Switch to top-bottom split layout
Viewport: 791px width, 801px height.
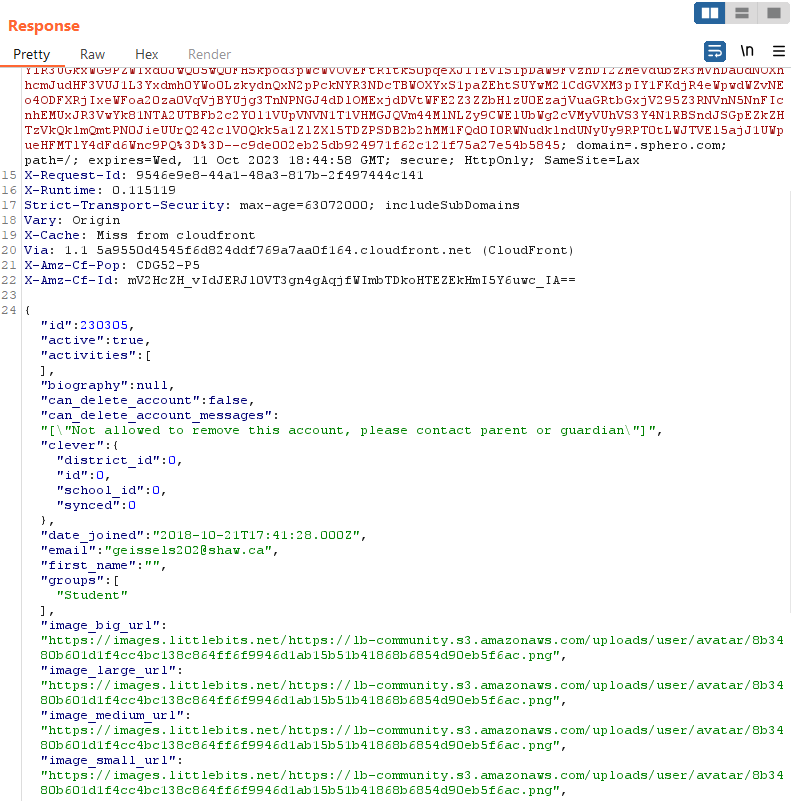pos(741,13)
